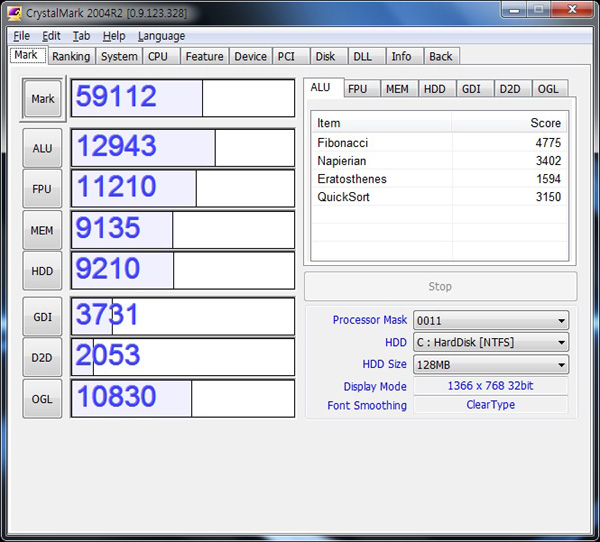The image size is (600, 542).
Task: Open the Help menu
Action: (114, 36)
